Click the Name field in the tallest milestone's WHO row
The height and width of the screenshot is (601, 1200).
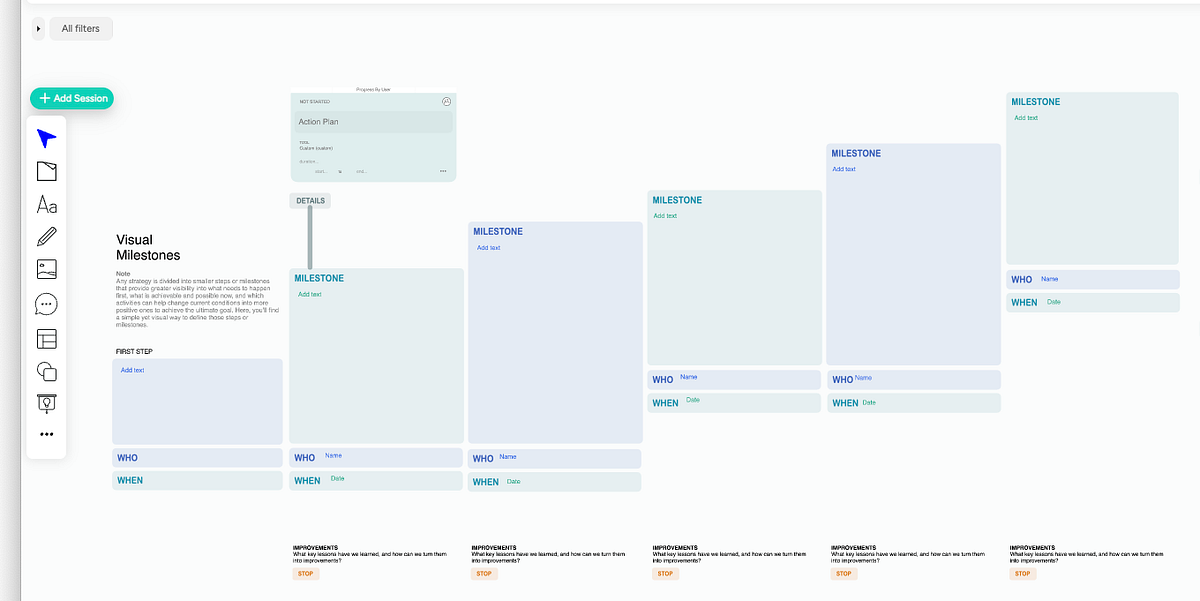[1049, 279]
